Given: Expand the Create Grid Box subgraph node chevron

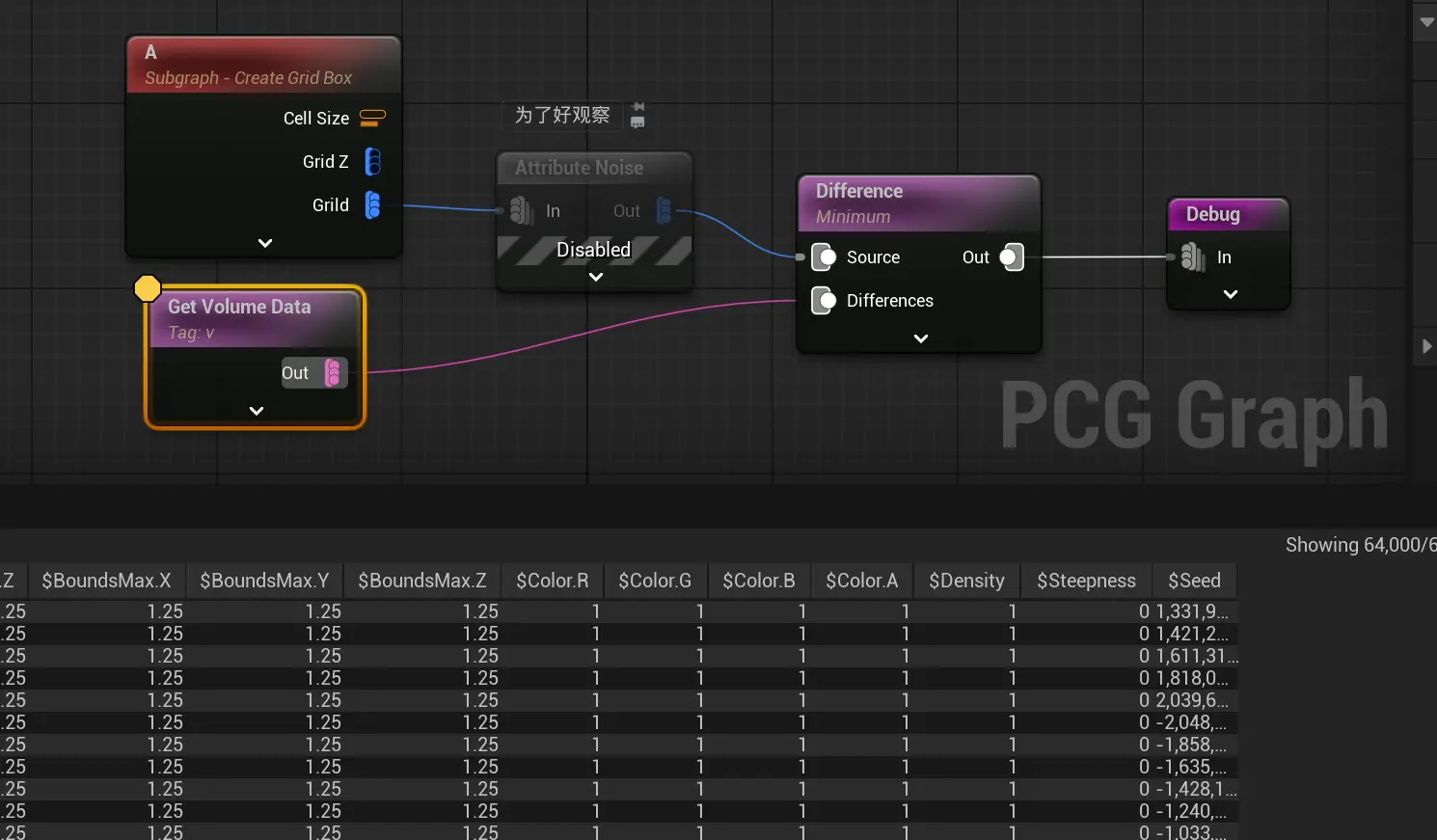Looking at the screenshot, I should pyautogui.click(x=265, y=243).
